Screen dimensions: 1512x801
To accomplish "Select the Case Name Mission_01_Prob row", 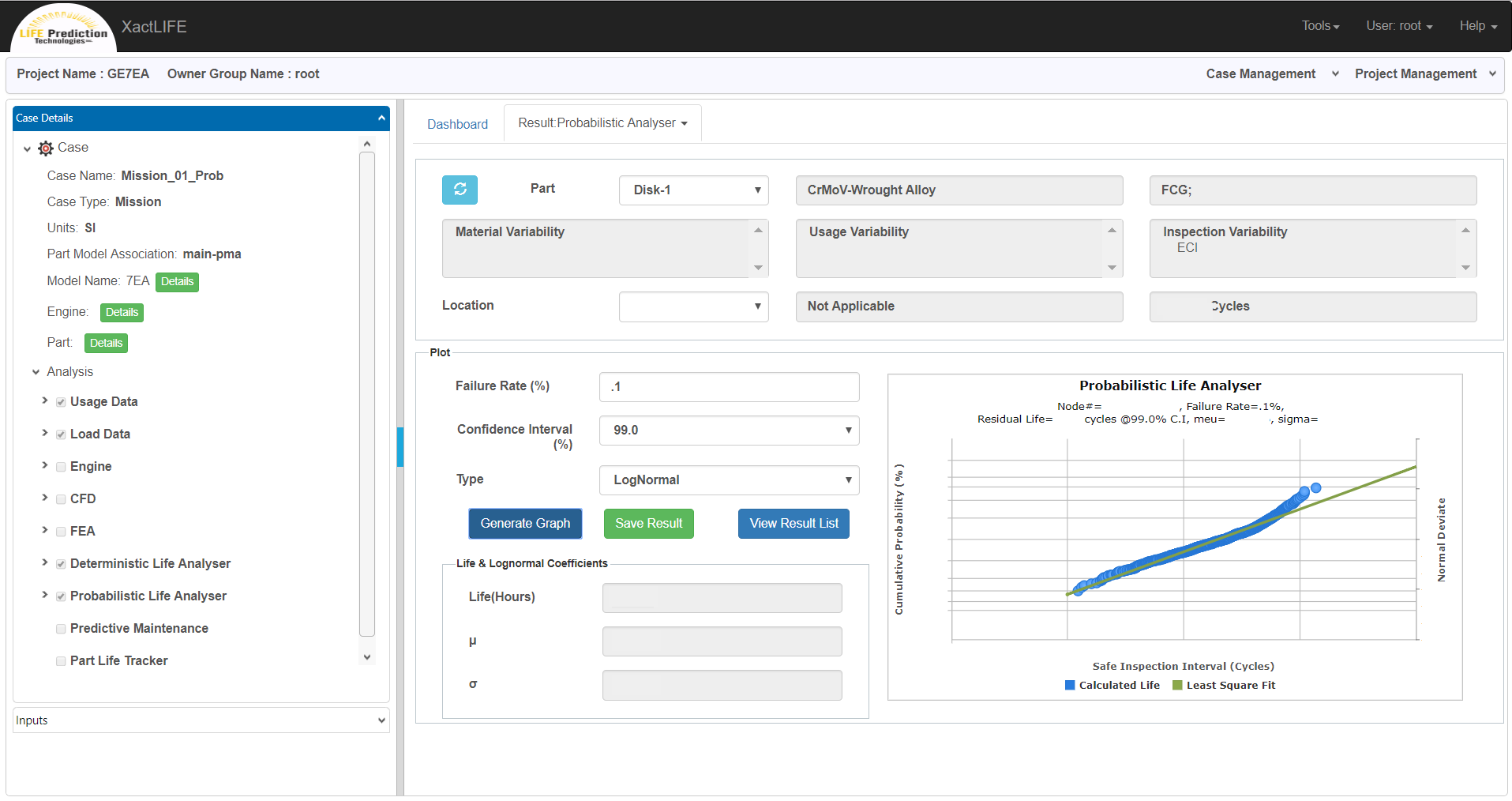I will click(x=135, y=176).
